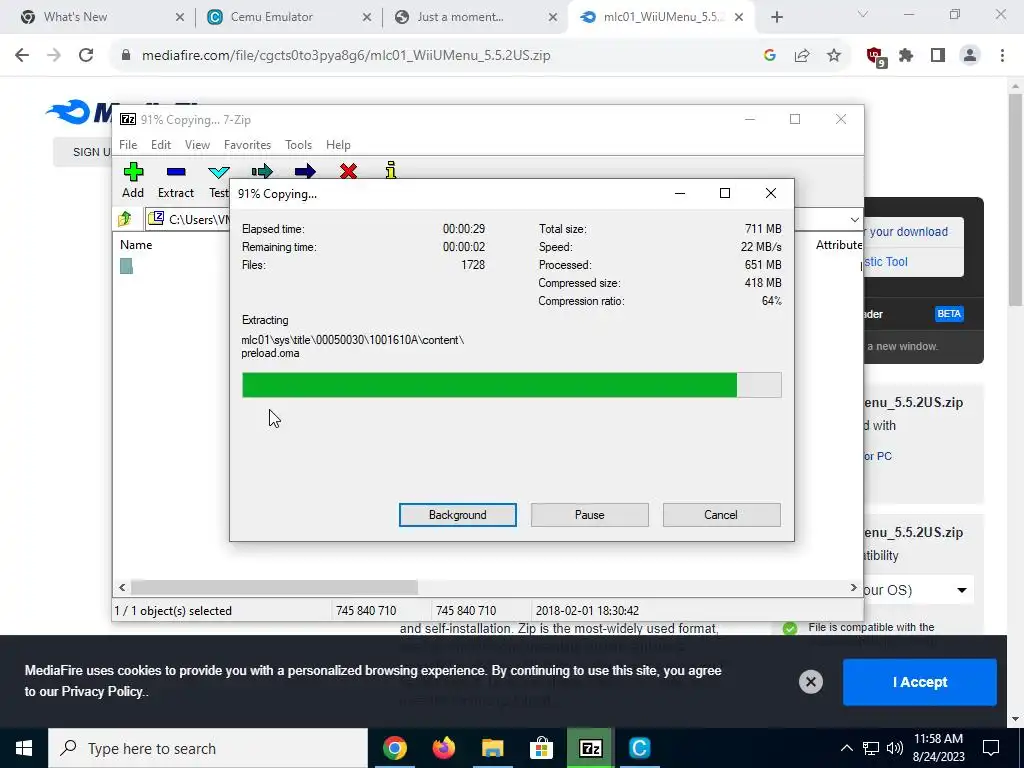The width and height of the screenshot is (1024, 768).
Task: Click the Attributes column header
Action: tap(839, 245)
